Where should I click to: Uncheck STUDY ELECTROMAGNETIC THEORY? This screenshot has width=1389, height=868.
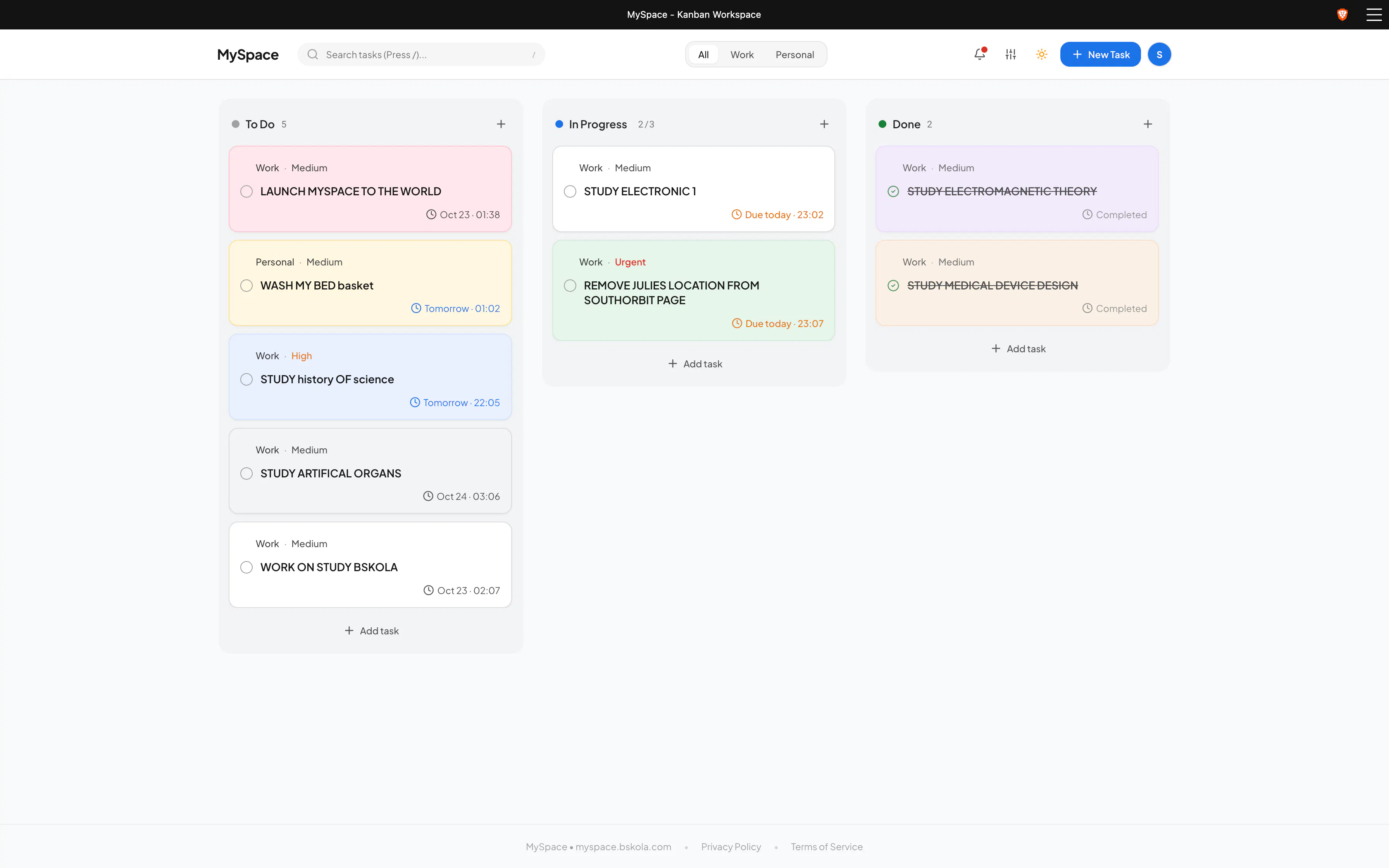pyautogui.click(x=893, y=192)
